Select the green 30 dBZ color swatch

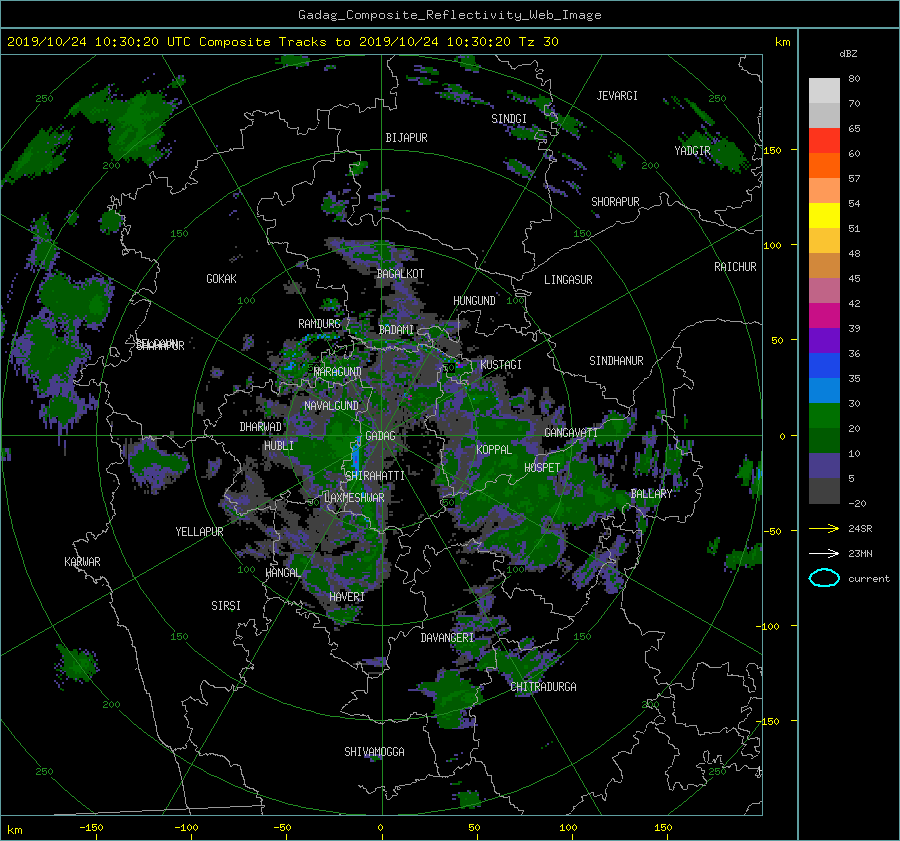(x=824, y=415)
